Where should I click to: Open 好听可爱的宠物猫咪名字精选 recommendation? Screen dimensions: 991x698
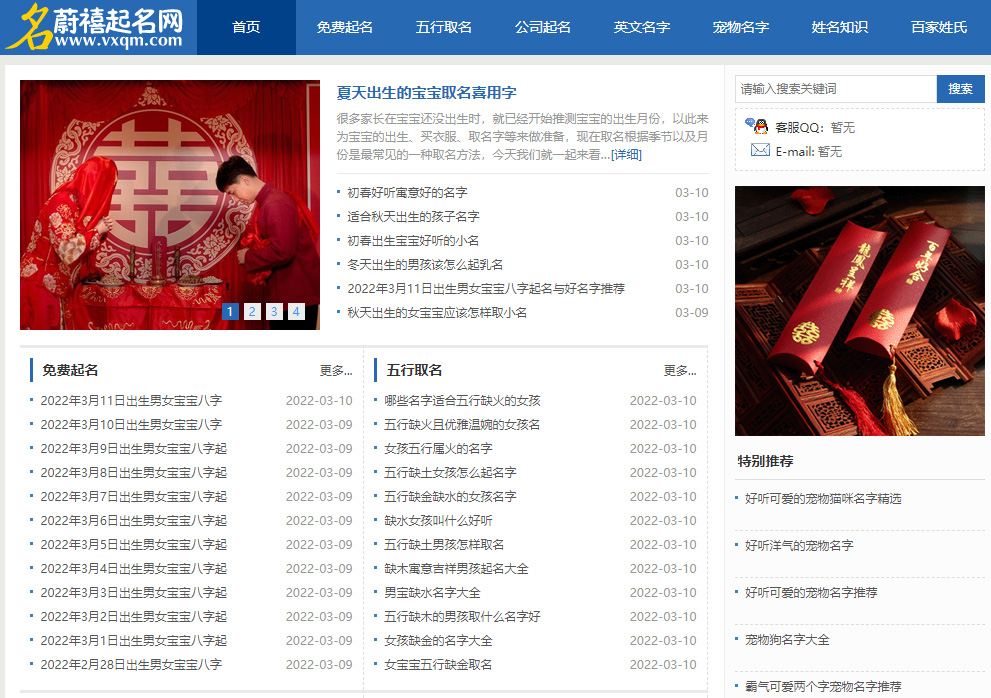(x=824, y=499)
